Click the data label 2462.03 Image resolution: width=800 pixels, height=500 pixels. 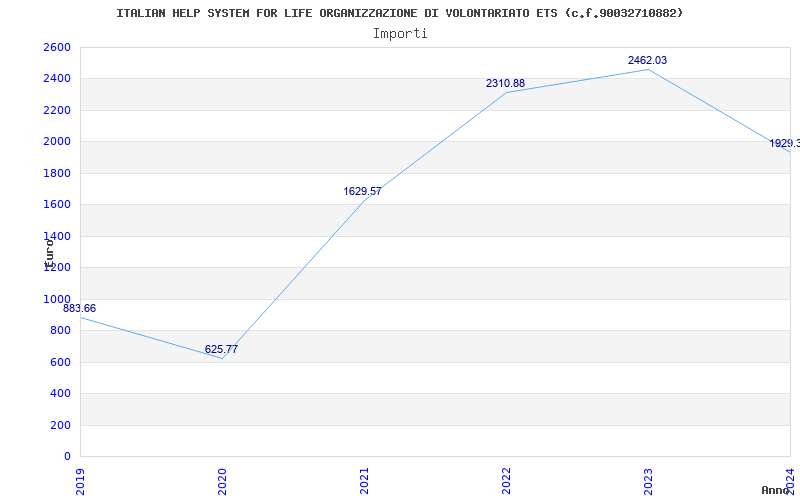[x=647, y=60]
